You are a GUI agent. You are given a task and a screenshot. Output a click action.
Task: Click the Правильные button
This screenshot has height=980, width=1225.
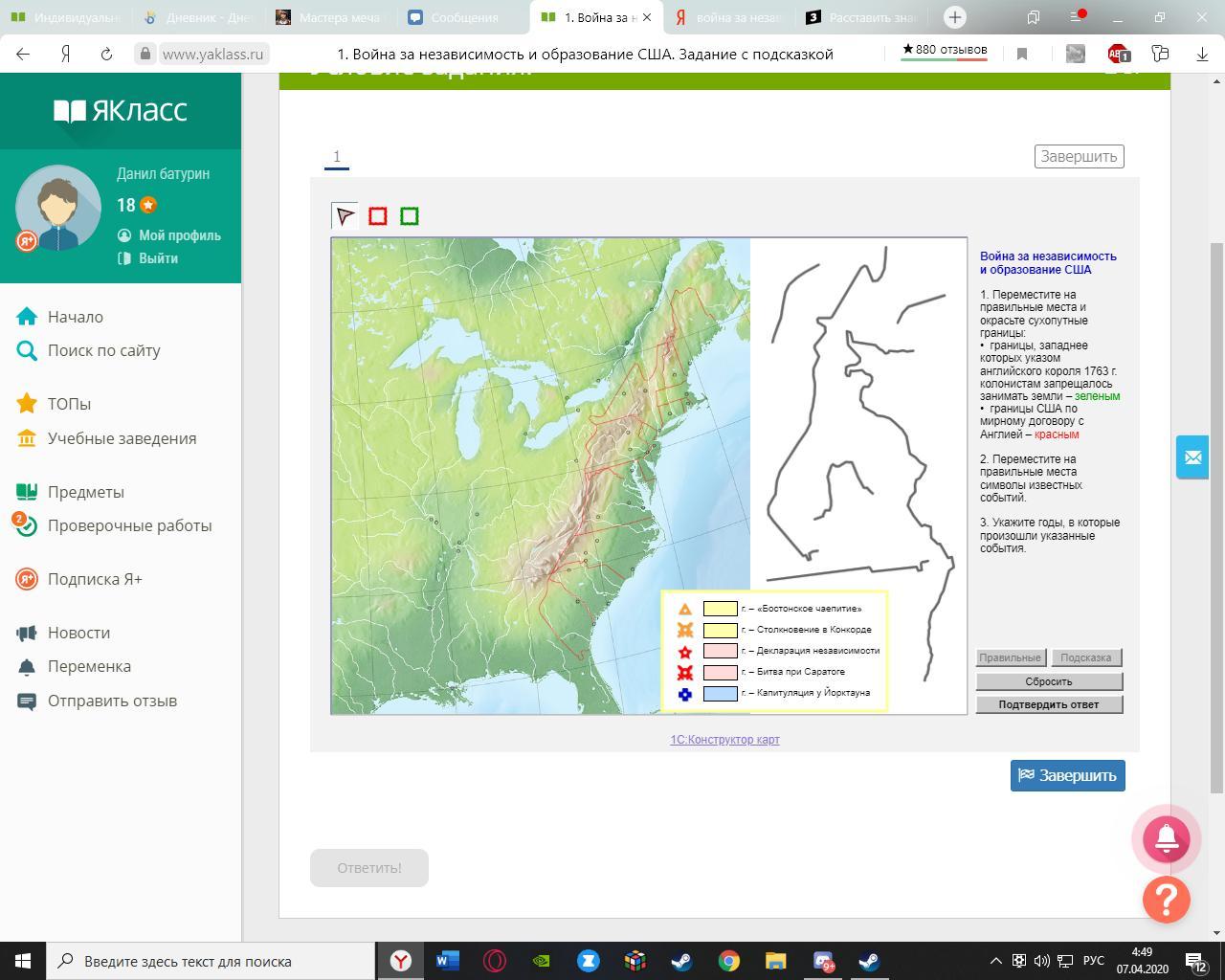tap(1011, 657)
